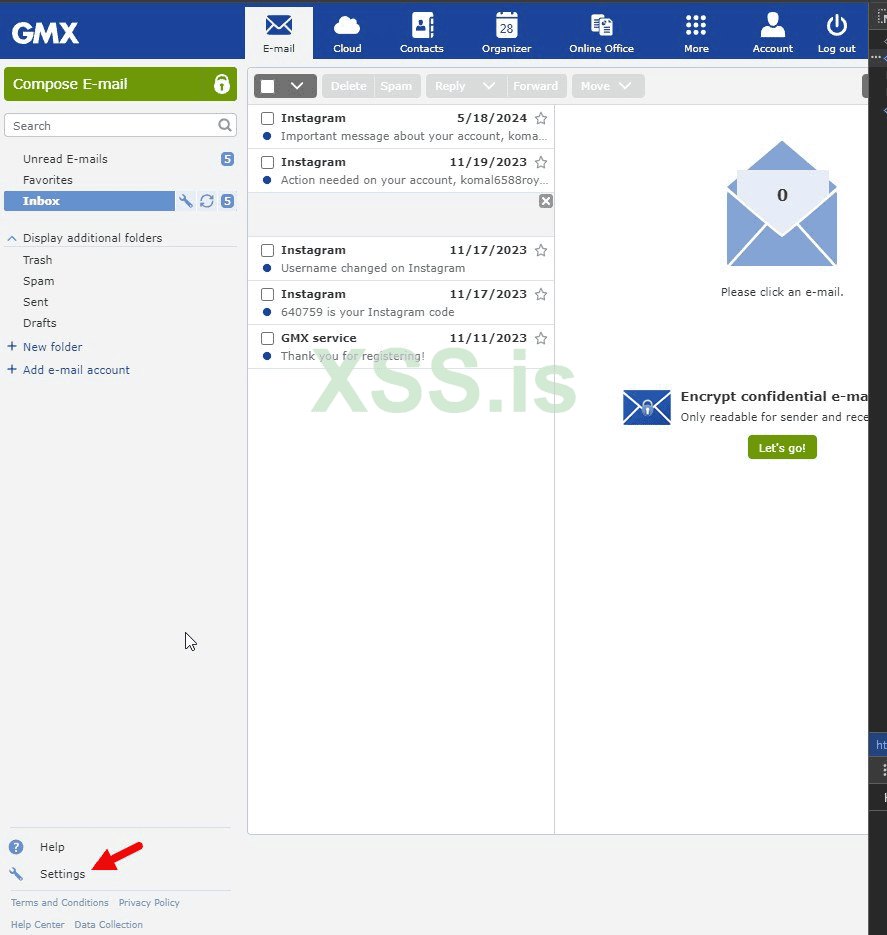Screen dimensions: 887x935
Task: Open the Unread E-mails folder
Action: (65, 159)
